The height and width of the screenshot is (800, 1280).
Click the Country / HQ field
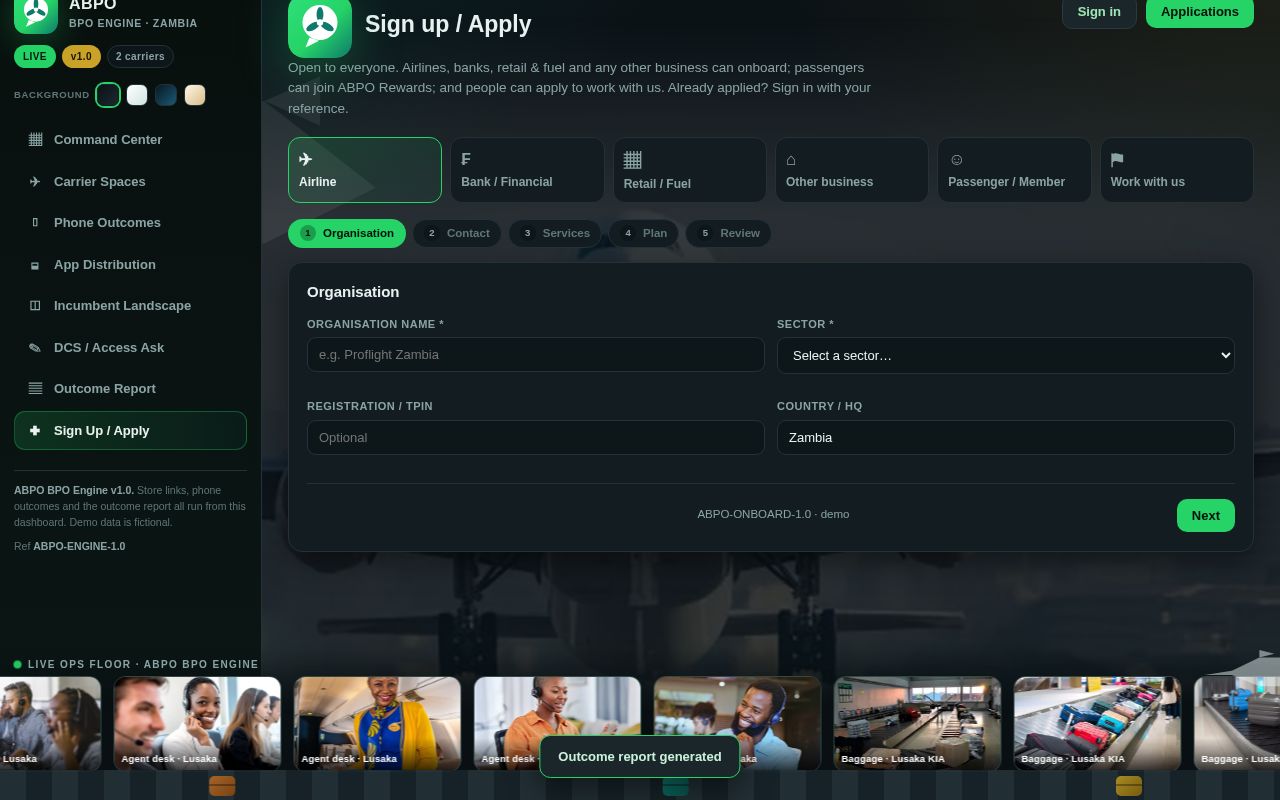click(x=1006, y=437)
